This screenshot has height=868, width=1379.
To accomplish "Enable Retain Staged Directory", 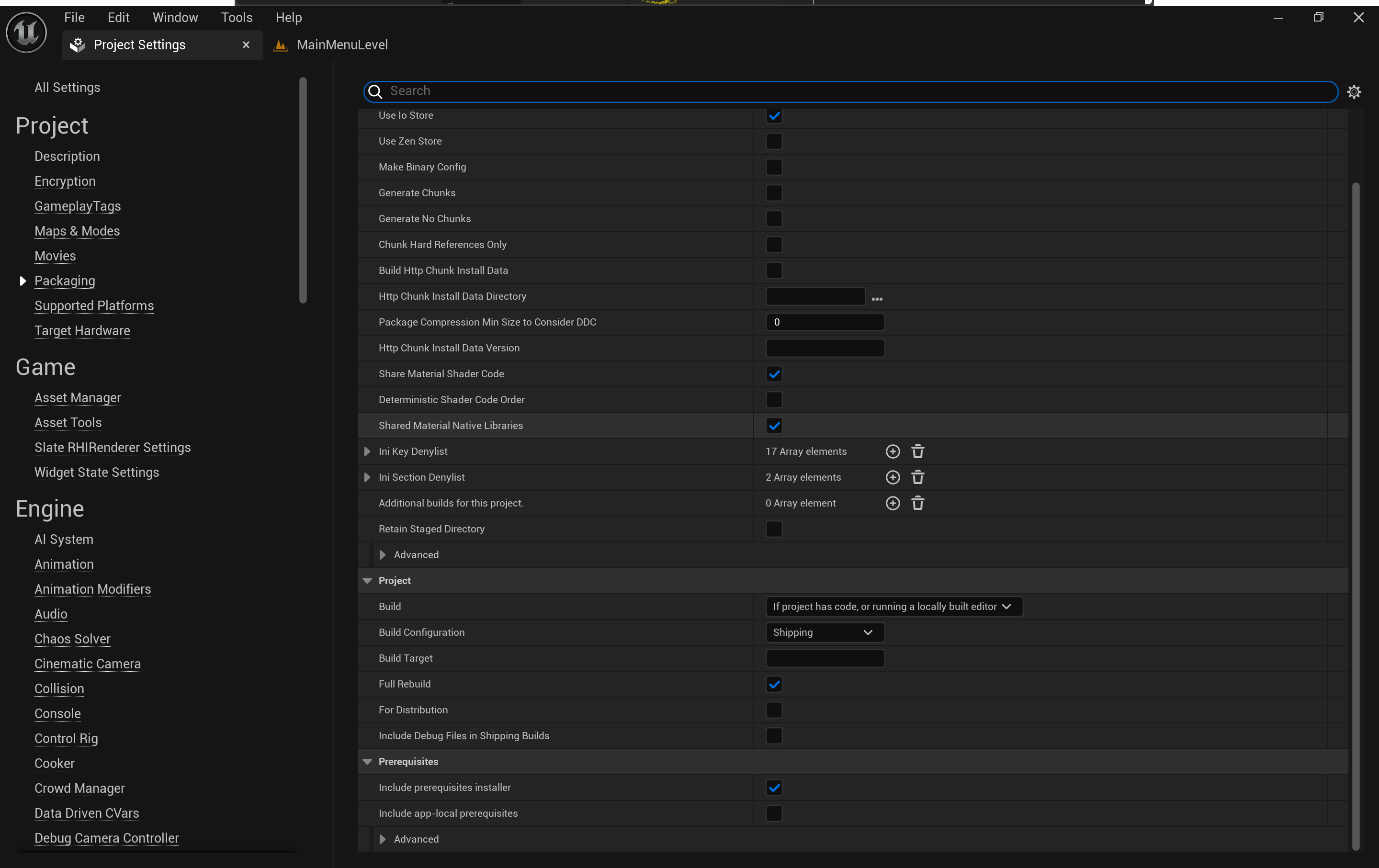I will tap(774, 529).
